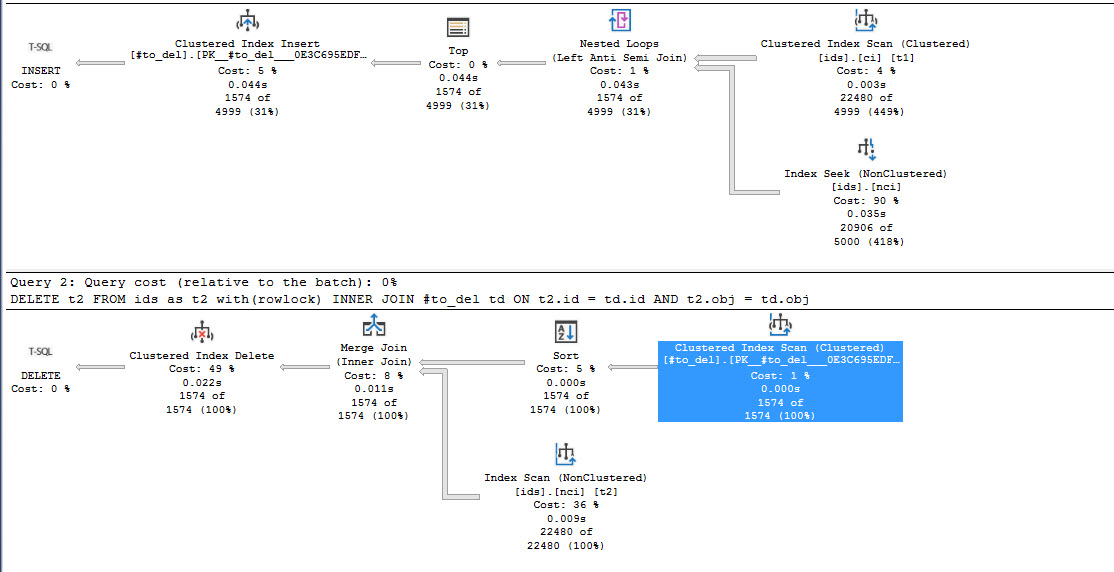Click the 'Index Scan (NonClustered)' label
The height and width of the screenshot is (572, 1114).
point(566,477)
